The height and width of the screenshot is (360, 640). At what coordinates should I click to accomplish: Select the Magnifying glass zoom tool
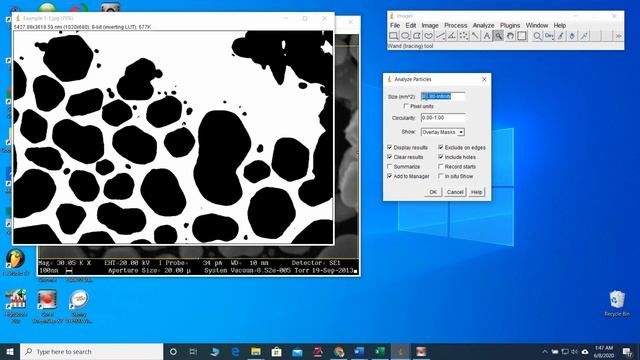click(x=498, y=36)
